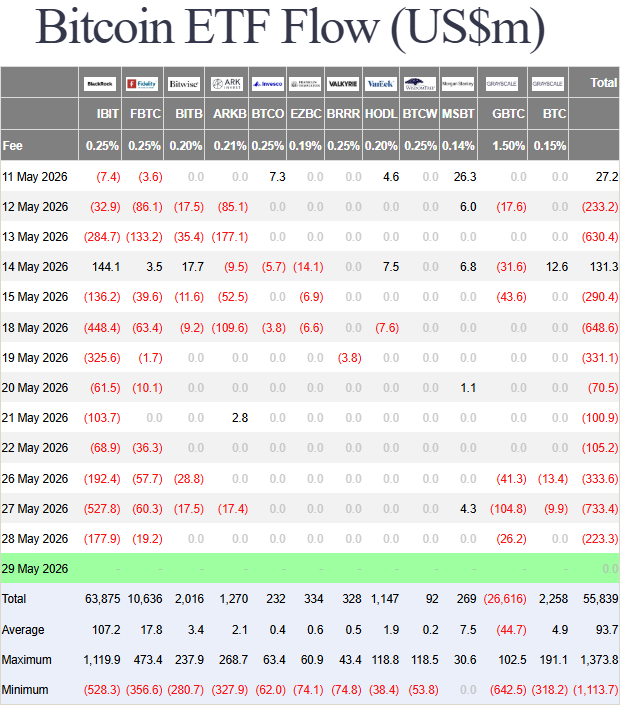Click the 1.50% GBTC fee cell
This screenshot has width=621, height=707.
click(508, 146)
